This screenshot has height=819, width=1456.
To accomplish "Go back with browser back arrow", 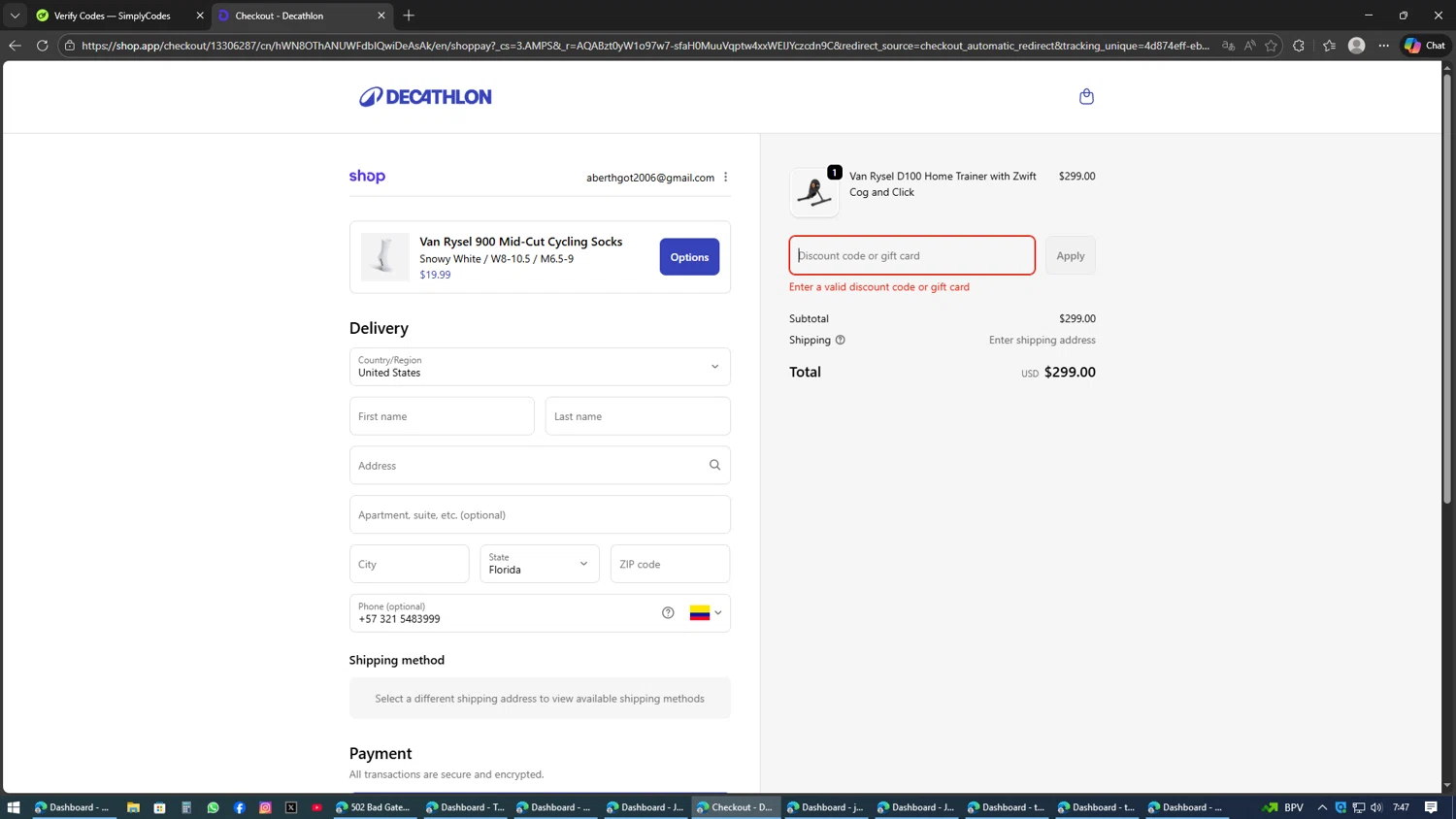I will tap(15, 46).
